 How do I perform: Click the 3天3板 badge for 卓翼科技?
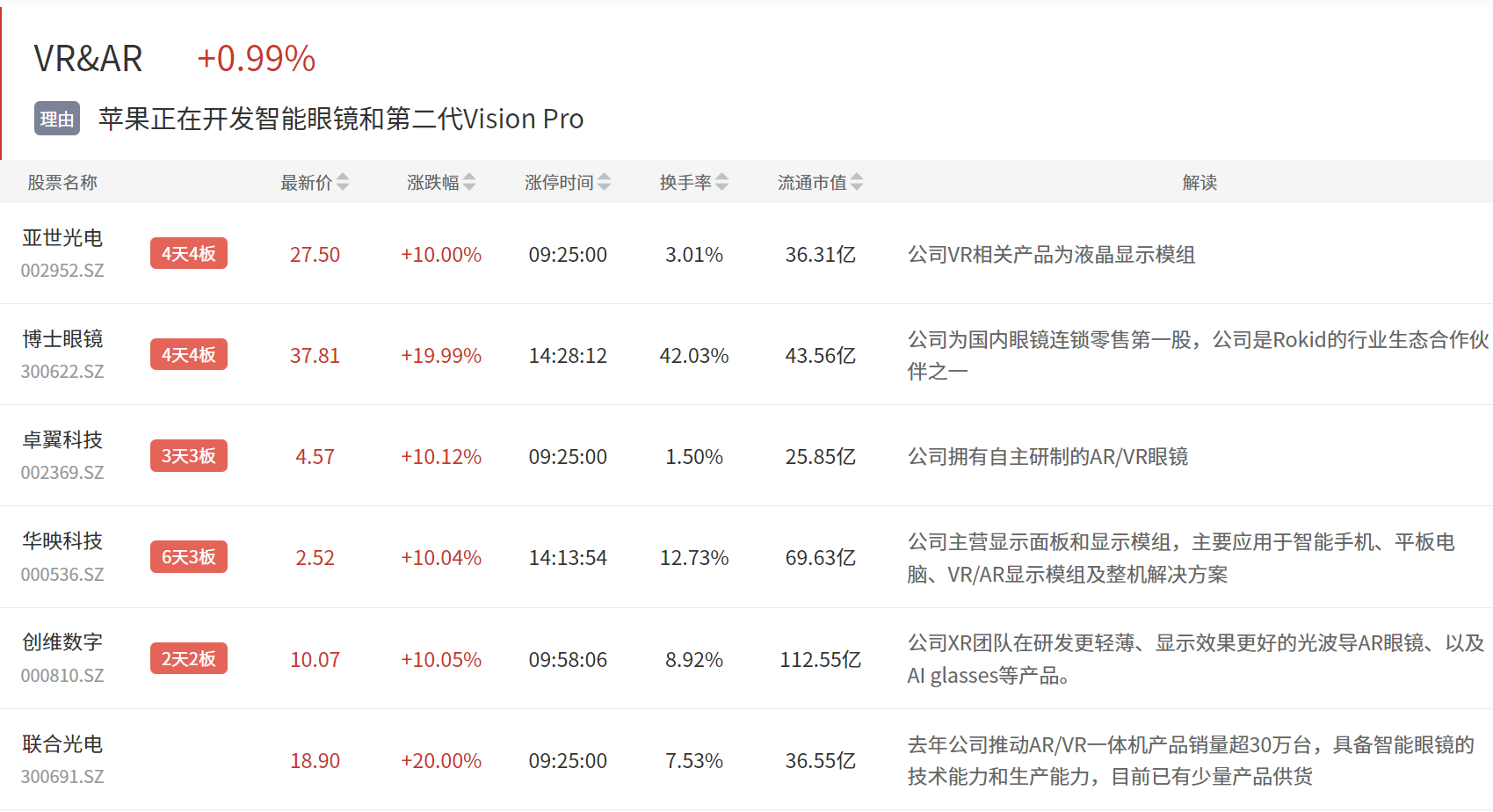tap(188, 456)
